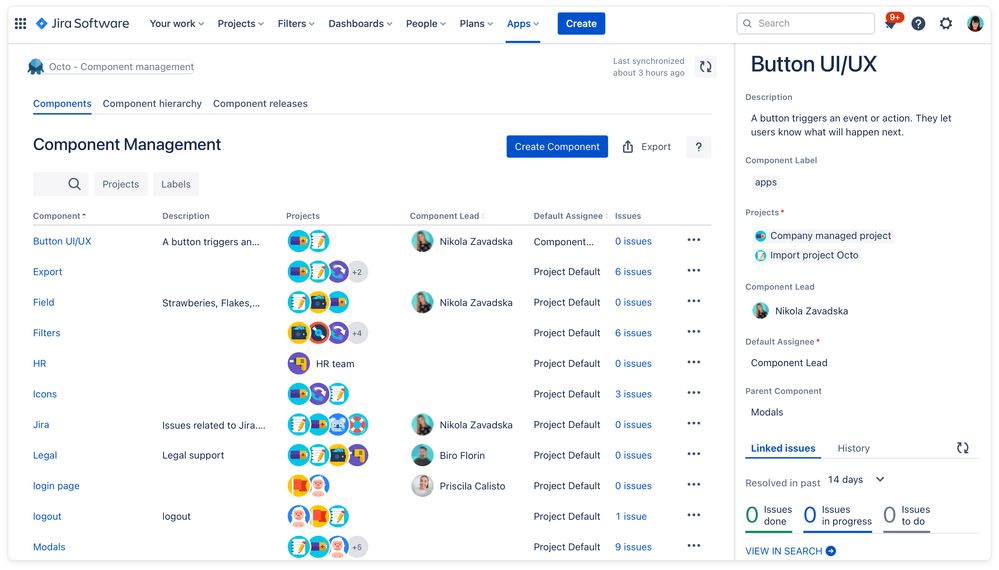Open the 3 issues link for Icons
This screenshot has height=570, width=999.
pos(633,394)
